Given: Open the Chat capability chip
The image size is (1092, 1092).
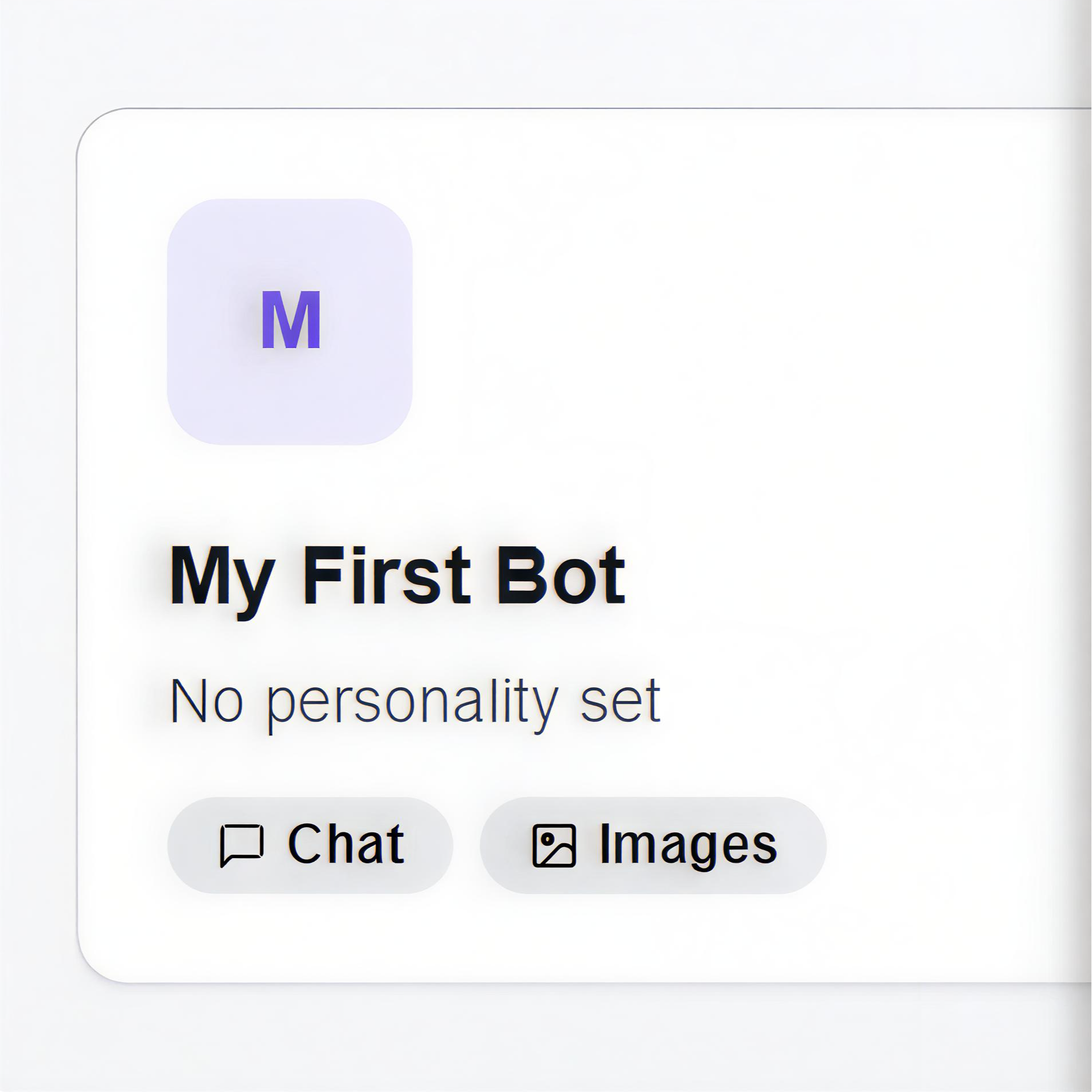Looking at the screenshot, I should click(310, 845).
